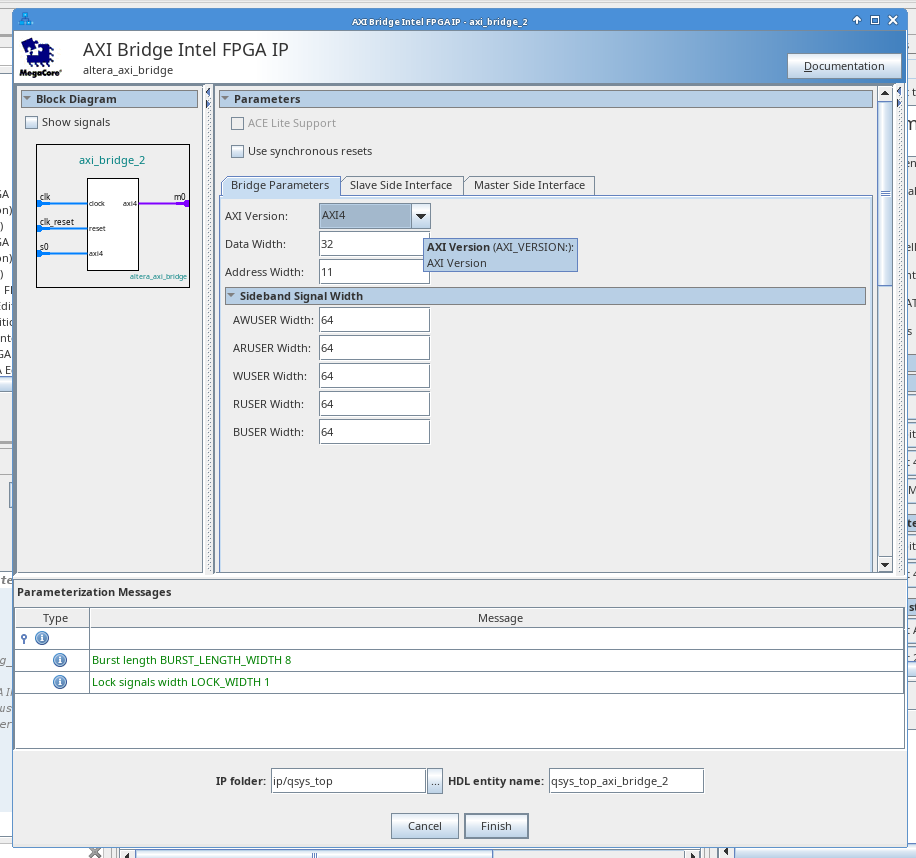Click info icon beside Lock signals message
The width and height of the screenshot is (916, 858).
59,682
